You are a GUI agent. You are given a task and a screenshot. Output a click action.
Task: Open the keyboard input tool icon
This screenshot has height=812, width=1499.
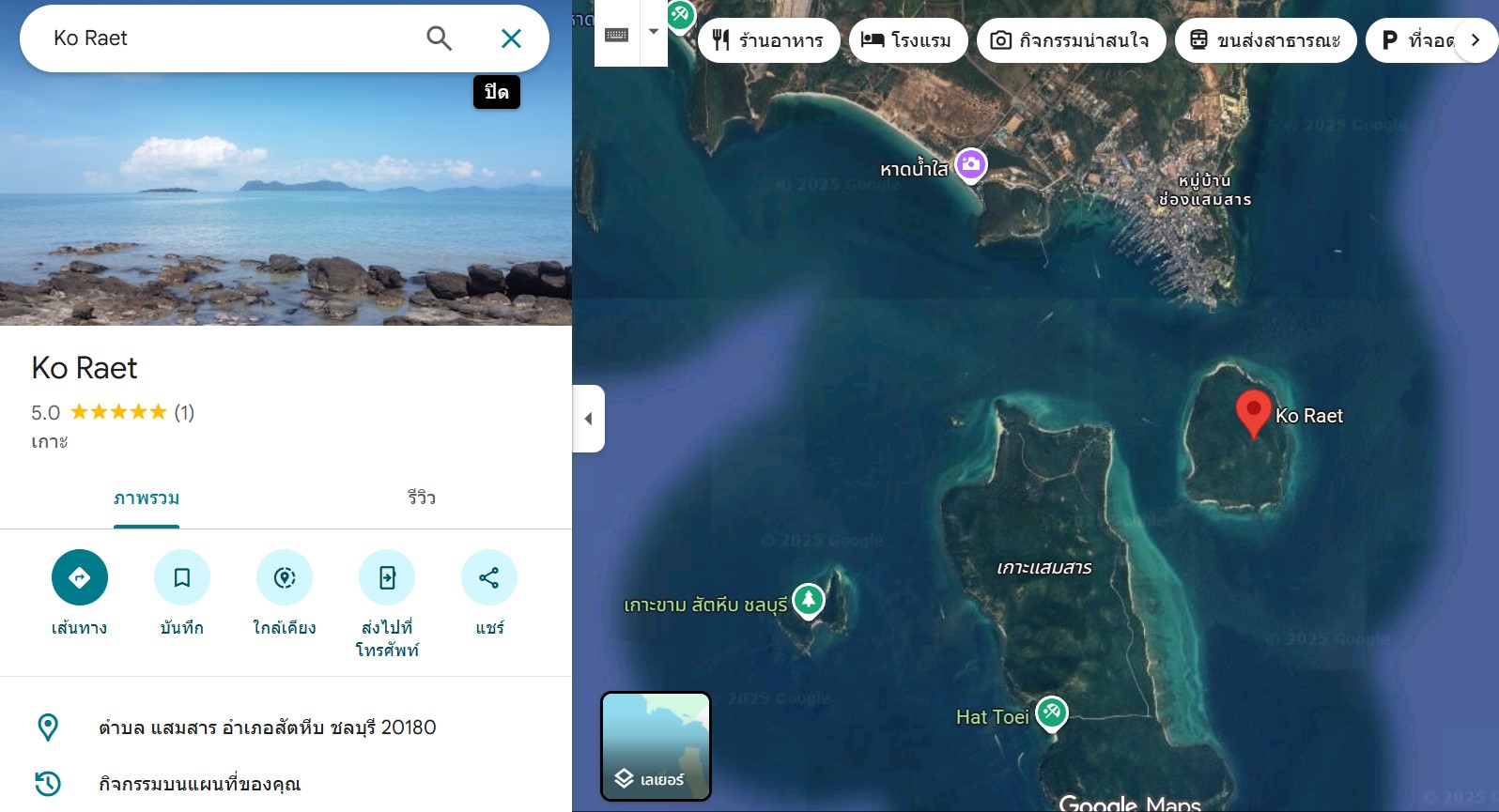(x=617, y=35)
